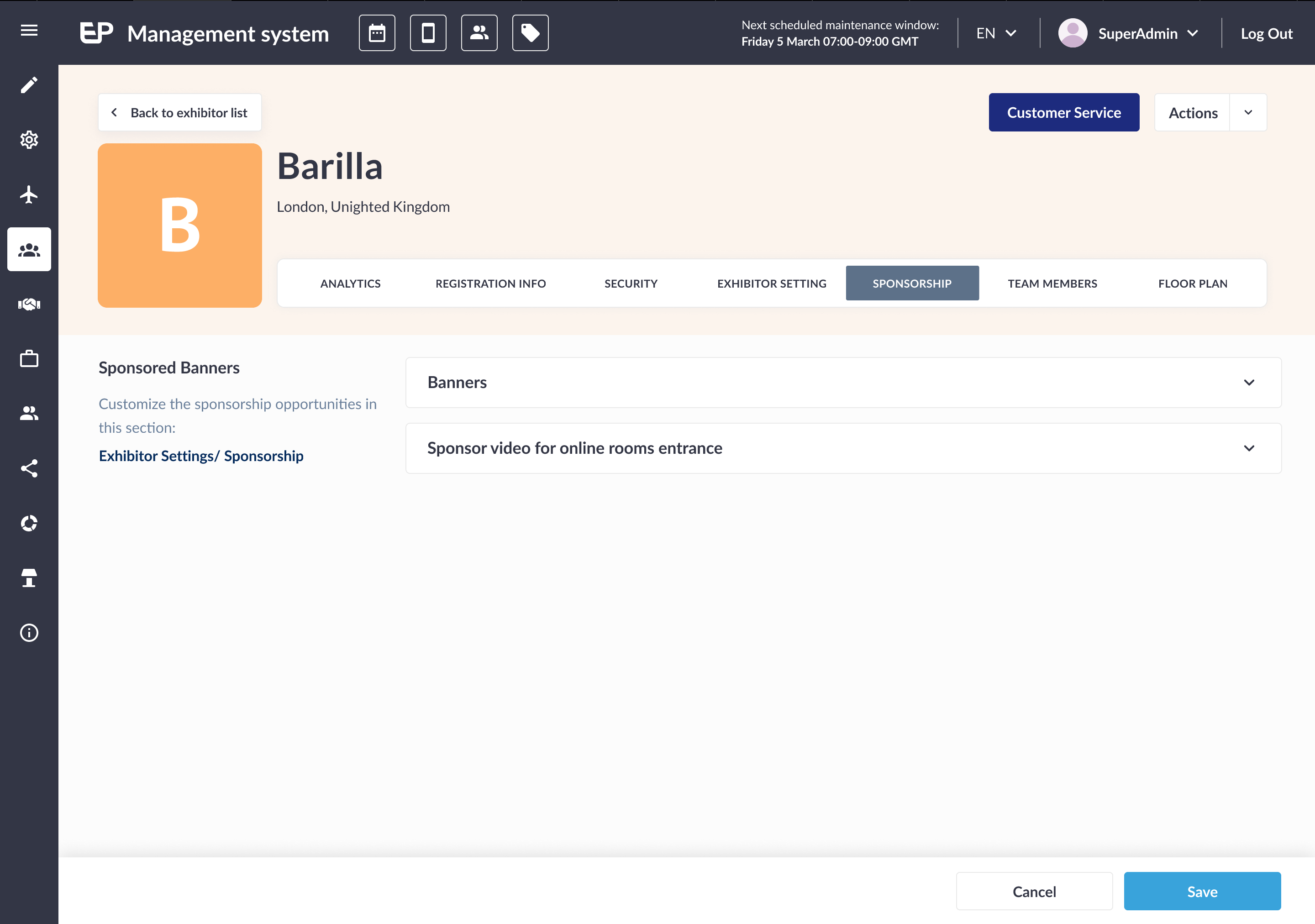Select the highlighted group icon in the sidebar
Image resolution: width=1315 pixels, height=924 pixels.
29,250
